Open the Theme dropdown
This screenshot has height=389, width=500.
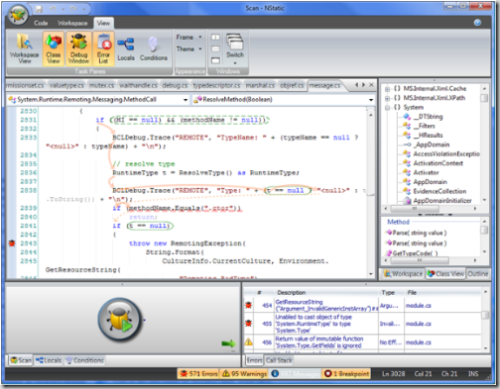tap(189, 49)
